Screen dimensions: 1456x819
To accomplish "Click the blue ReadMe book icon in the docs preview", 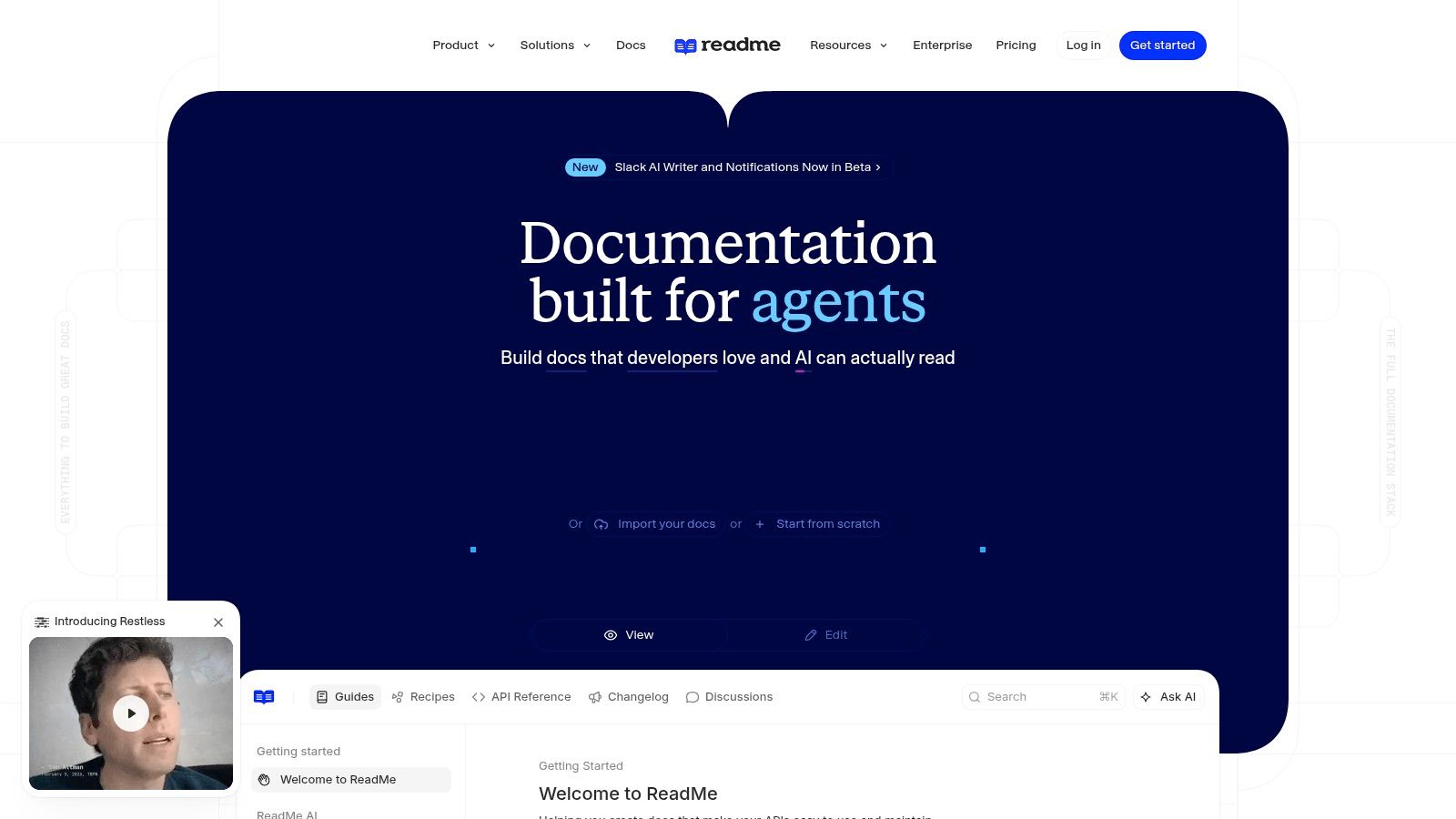I will tap(264, 697).
